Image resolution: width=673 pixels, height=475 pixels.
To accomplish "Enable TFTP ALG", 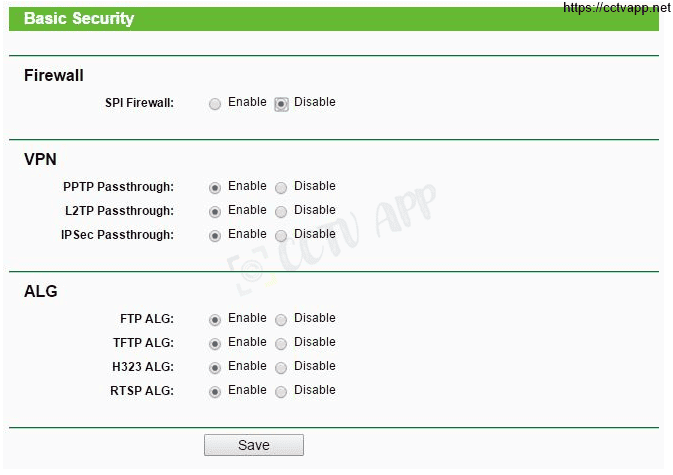I will tap(215, 343).
